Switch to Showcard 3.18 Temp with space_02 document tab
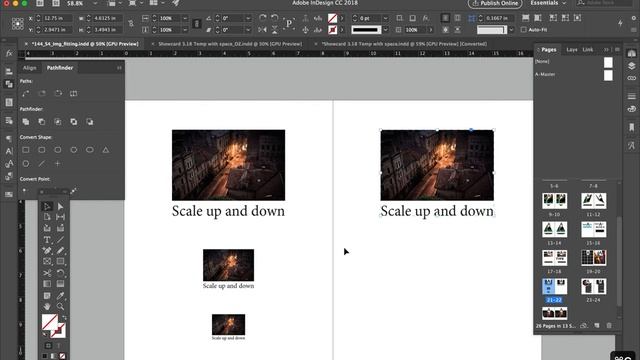Viewport: 640px width, 360px height. [x=230, y=44]
